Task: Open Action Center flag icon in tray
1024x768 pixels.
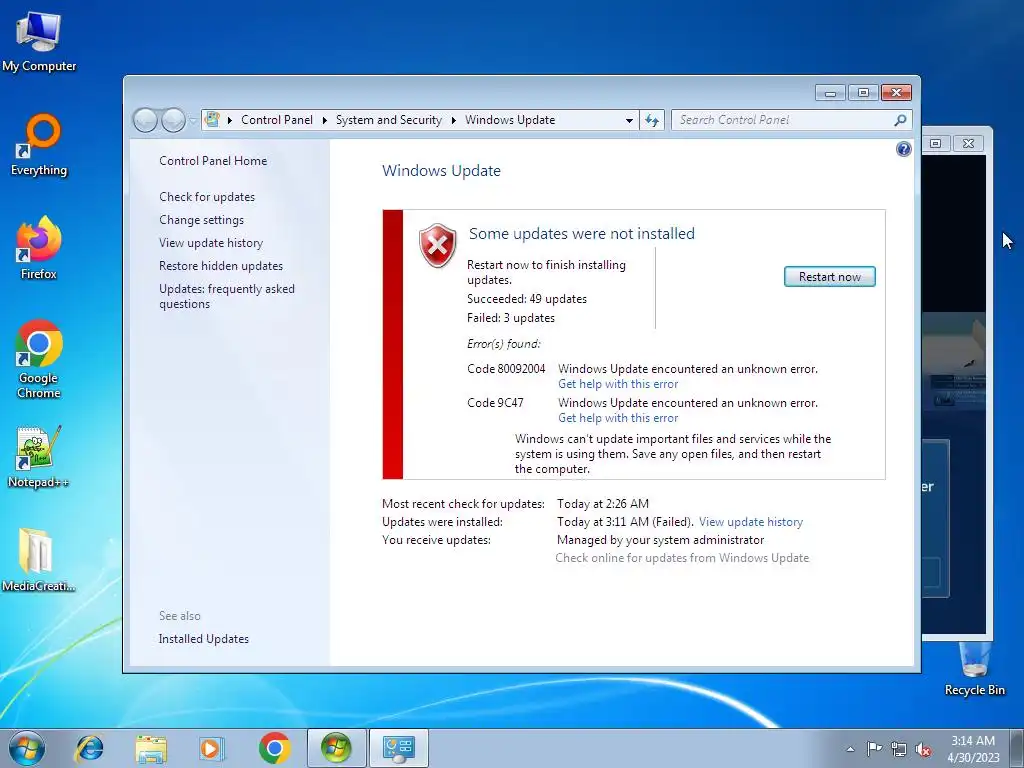Action: click(x=874, y=748)
